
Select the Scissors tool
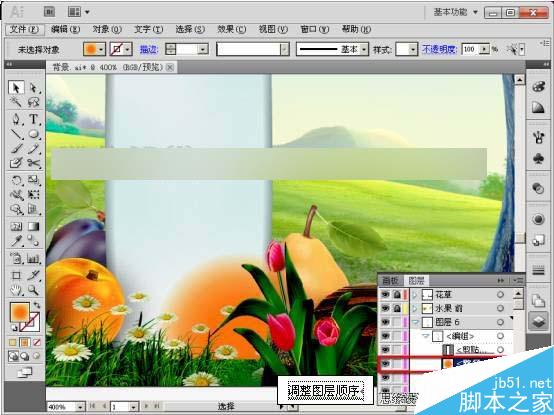(x=34, y=163)
